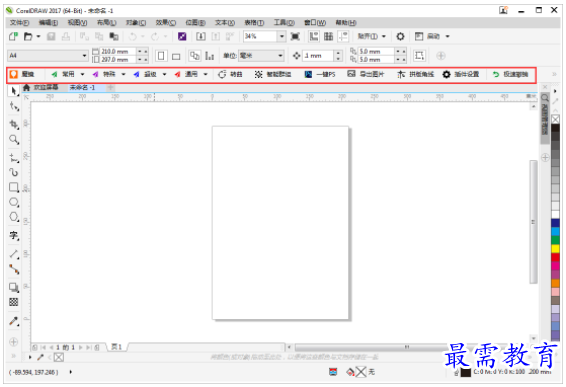Screen dimensions: 566x387
Task: Select the Zoom magnifier tool
Action: pyautogui.click(x=14, y=139)
